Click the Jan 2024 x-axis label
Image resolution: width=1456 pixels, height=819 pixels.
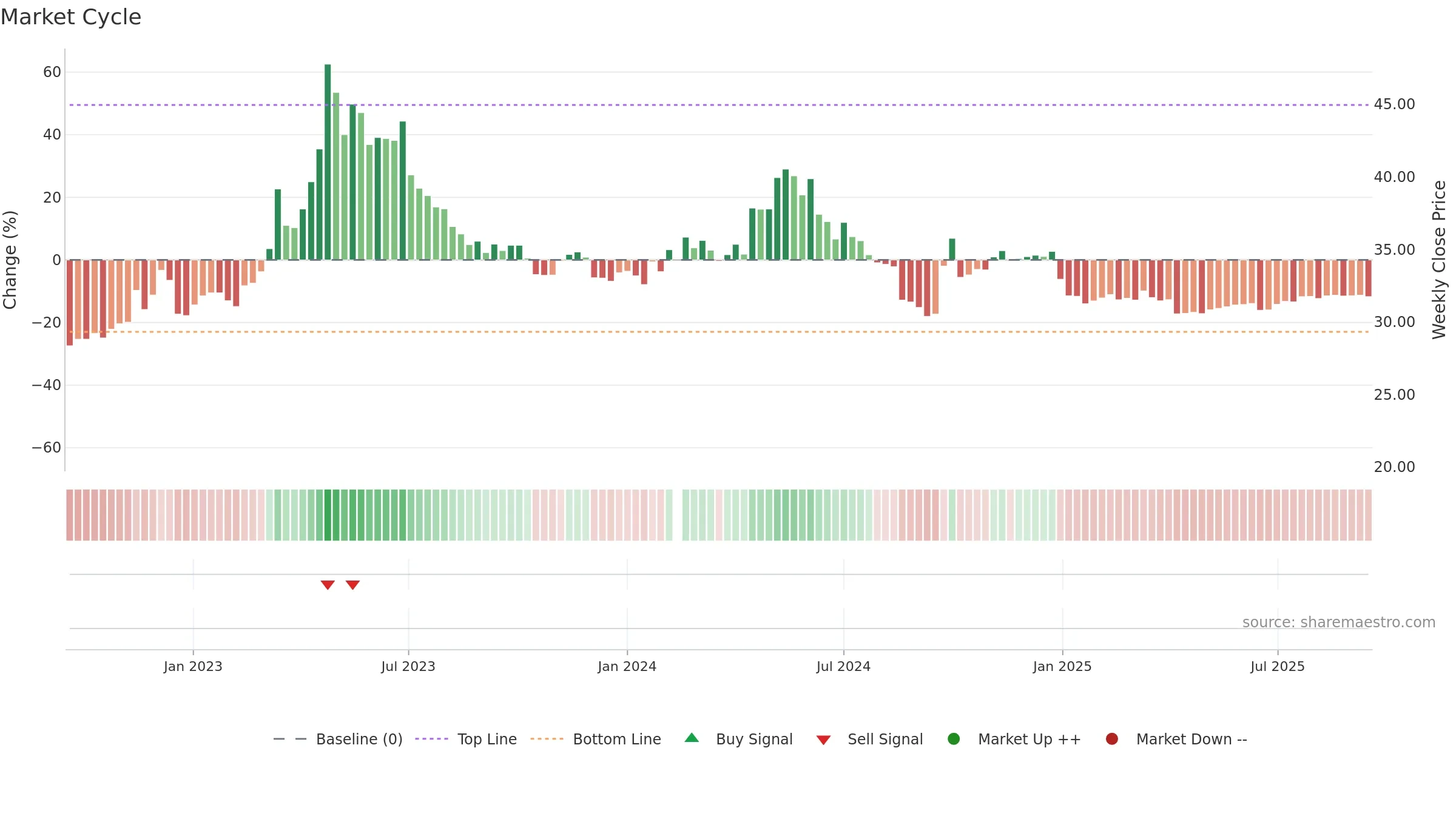point(627,666)
